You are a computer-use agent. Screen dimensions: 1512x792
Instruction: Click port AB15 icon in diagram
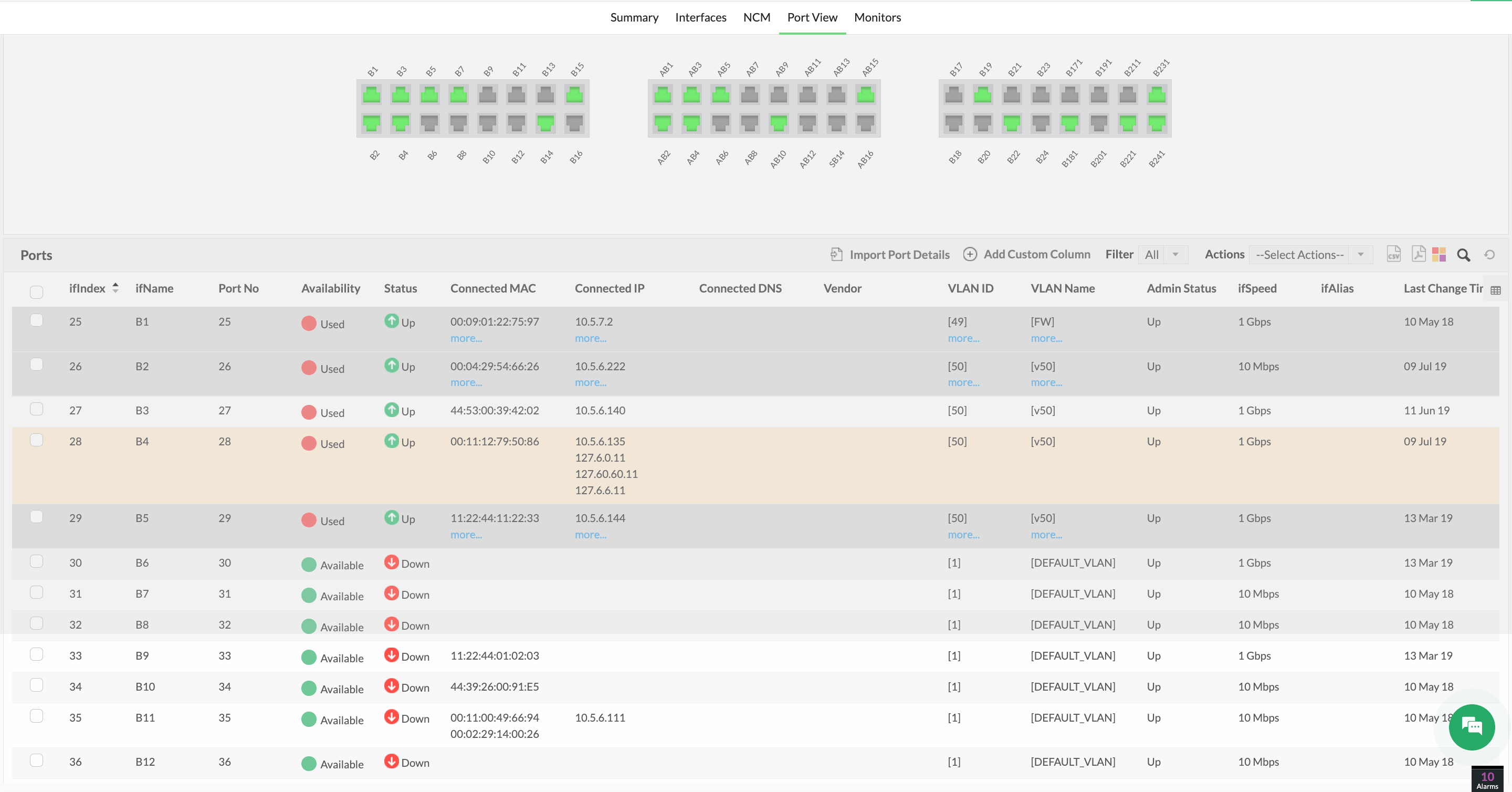(x=865, y=95)
